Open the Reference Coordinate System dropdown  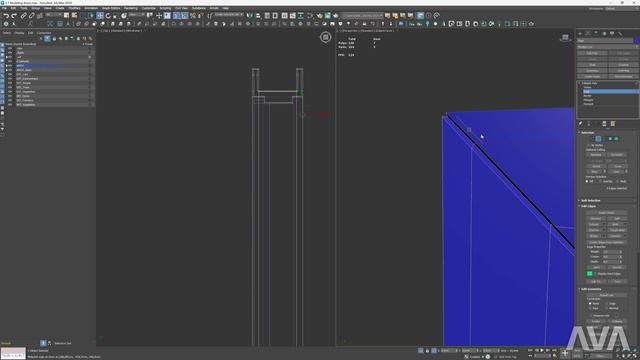[x=138, y=15]
